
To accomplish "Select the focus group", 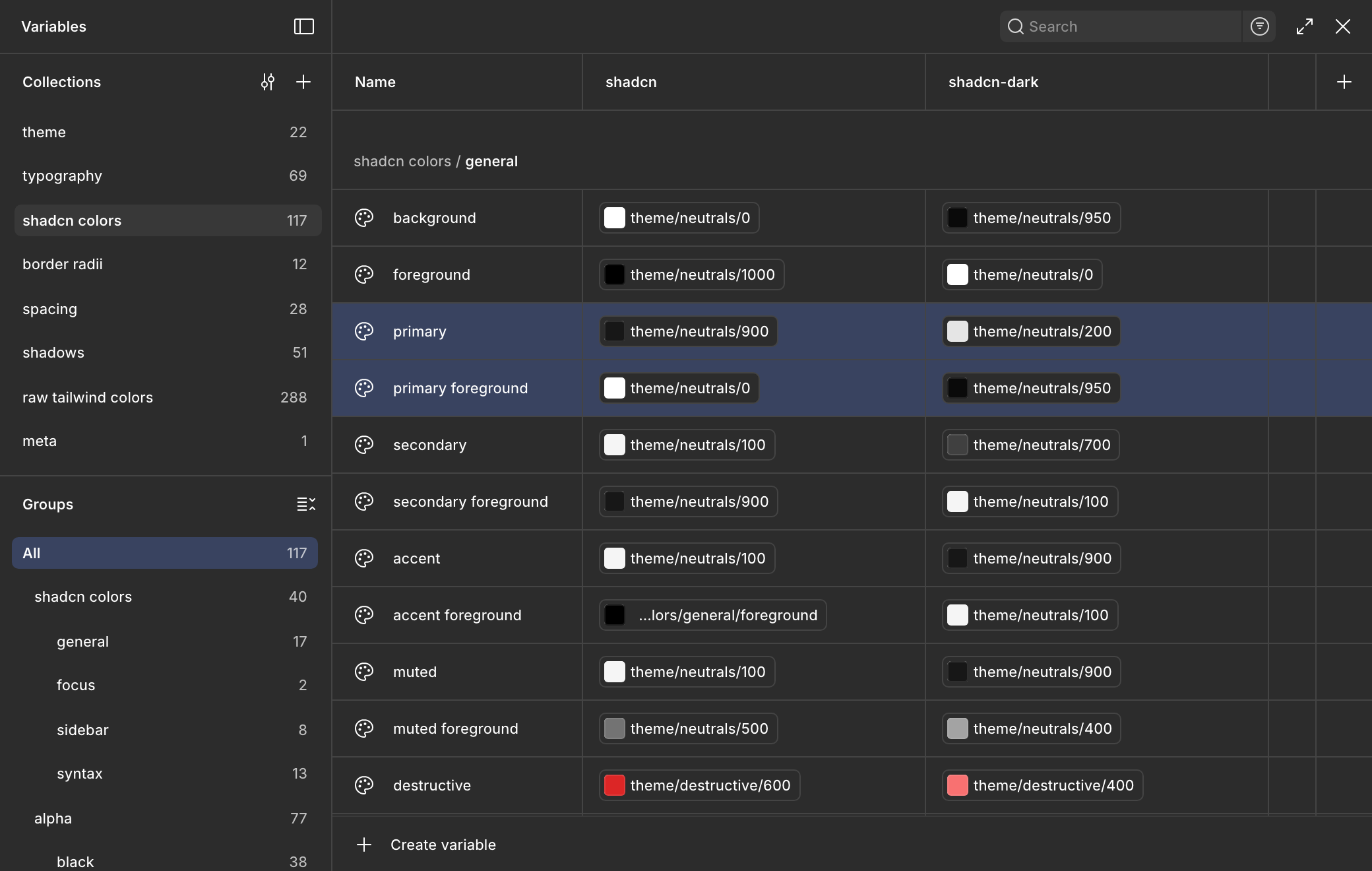I will pos(165,685).
